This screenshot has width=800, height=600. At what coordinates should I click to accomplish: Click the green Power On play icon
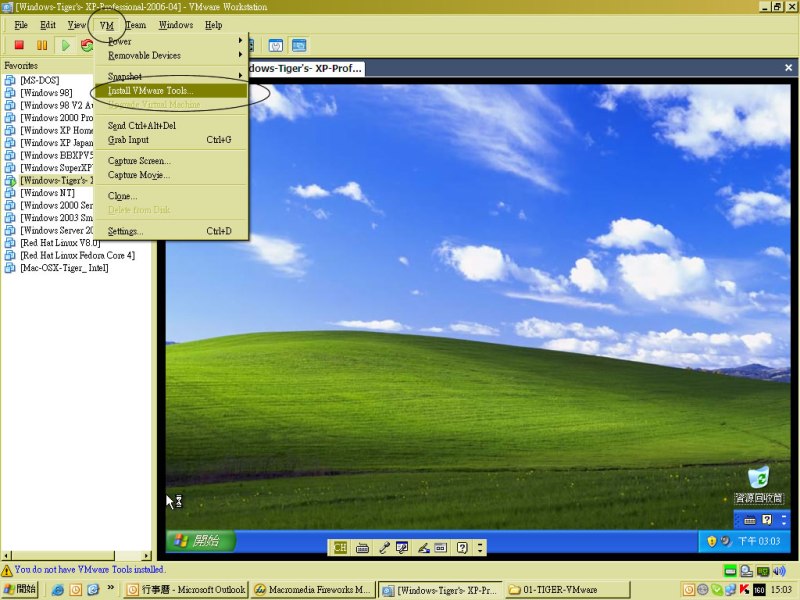coord(66,45)
